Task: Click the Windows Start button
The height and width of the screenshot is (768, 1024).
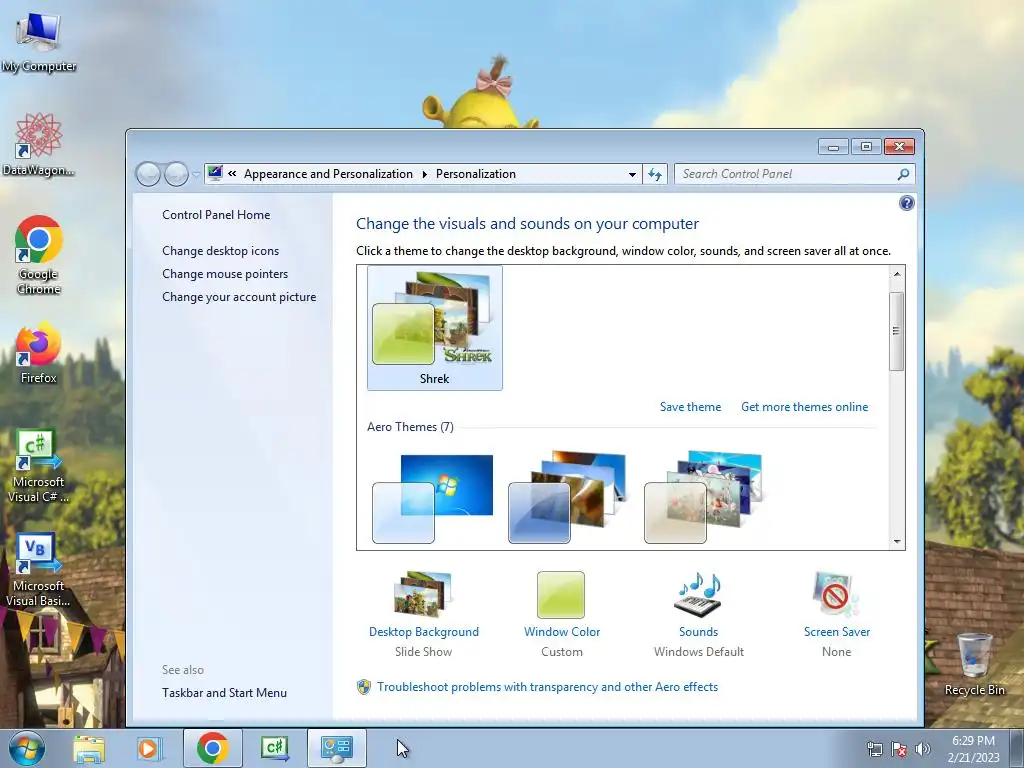Action: [27, 748]
